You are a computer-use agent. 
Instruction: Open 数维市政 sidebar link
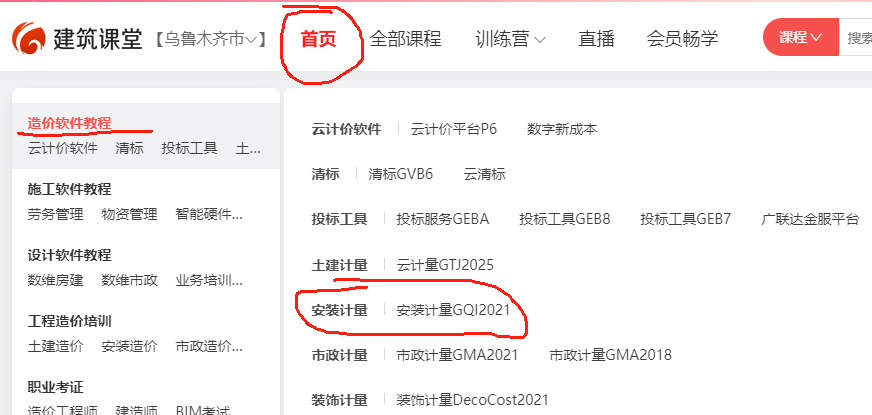point(130,280)
